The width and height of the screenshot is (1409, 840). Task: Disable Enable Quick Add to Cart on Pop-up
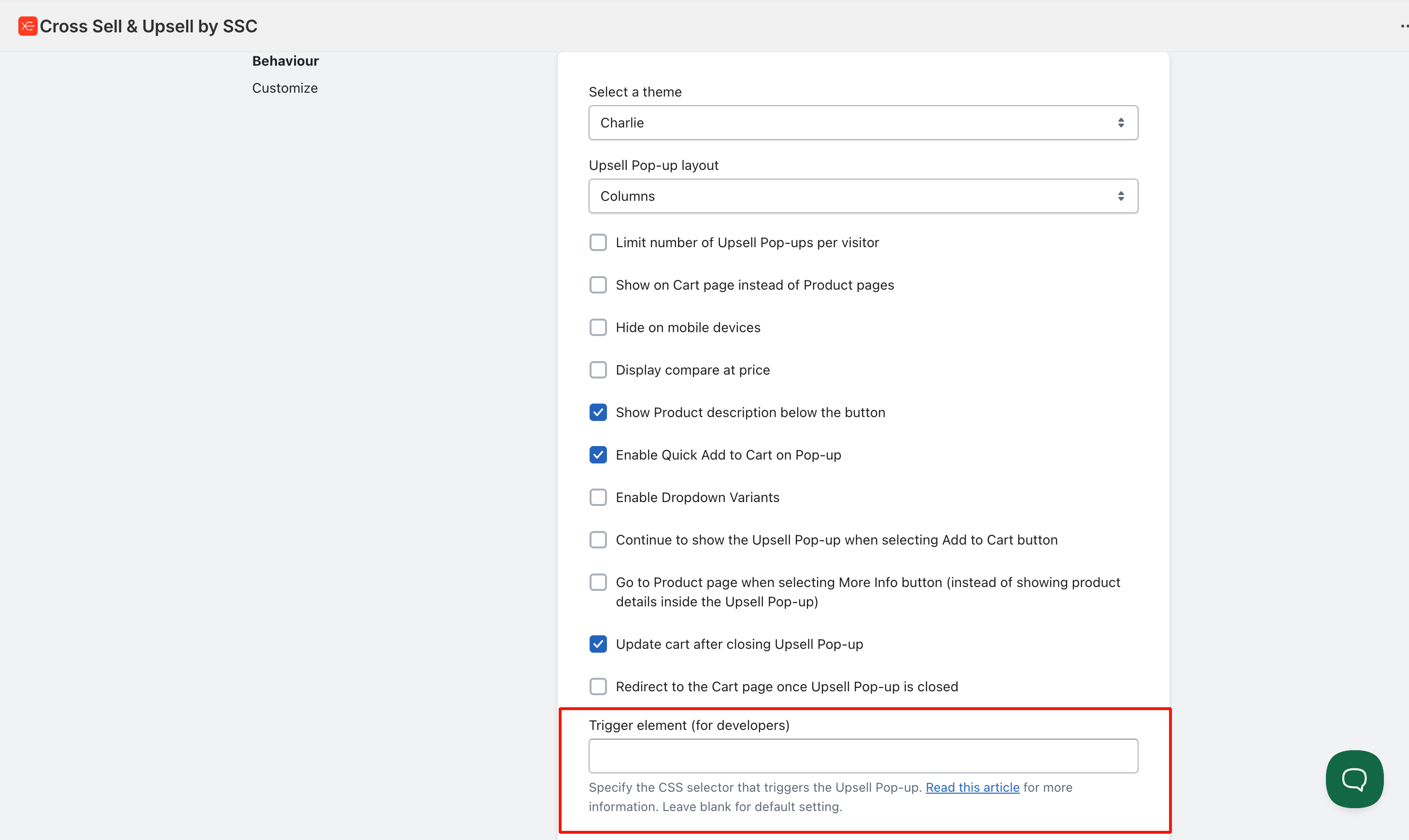(x=598, y=455)
